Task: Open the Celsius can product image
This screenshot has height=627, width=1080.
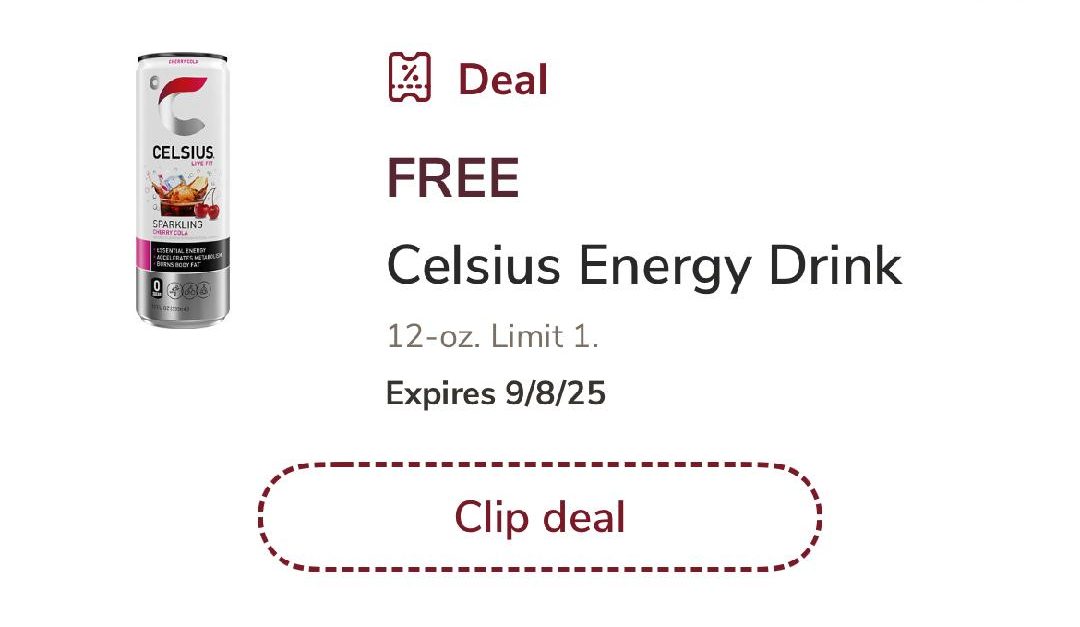Action: point(183,191)
